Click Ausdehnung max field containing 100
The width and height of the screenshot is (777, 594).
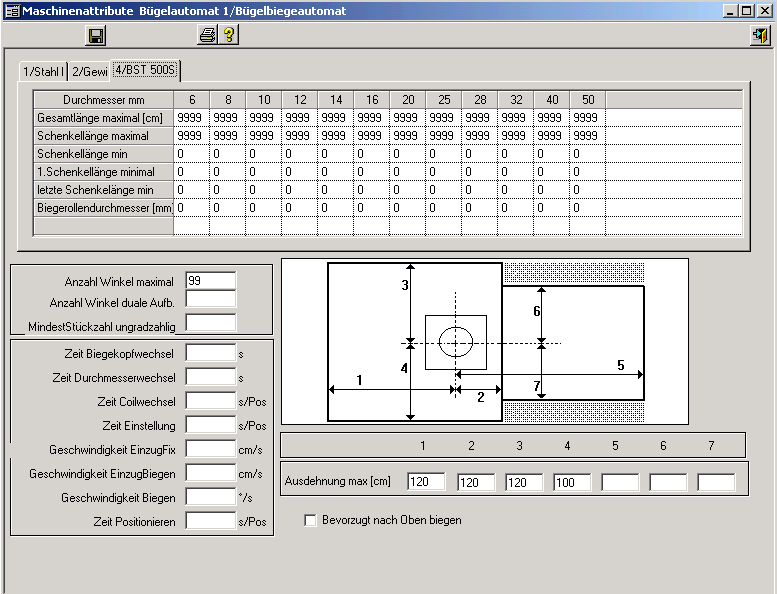572,482
